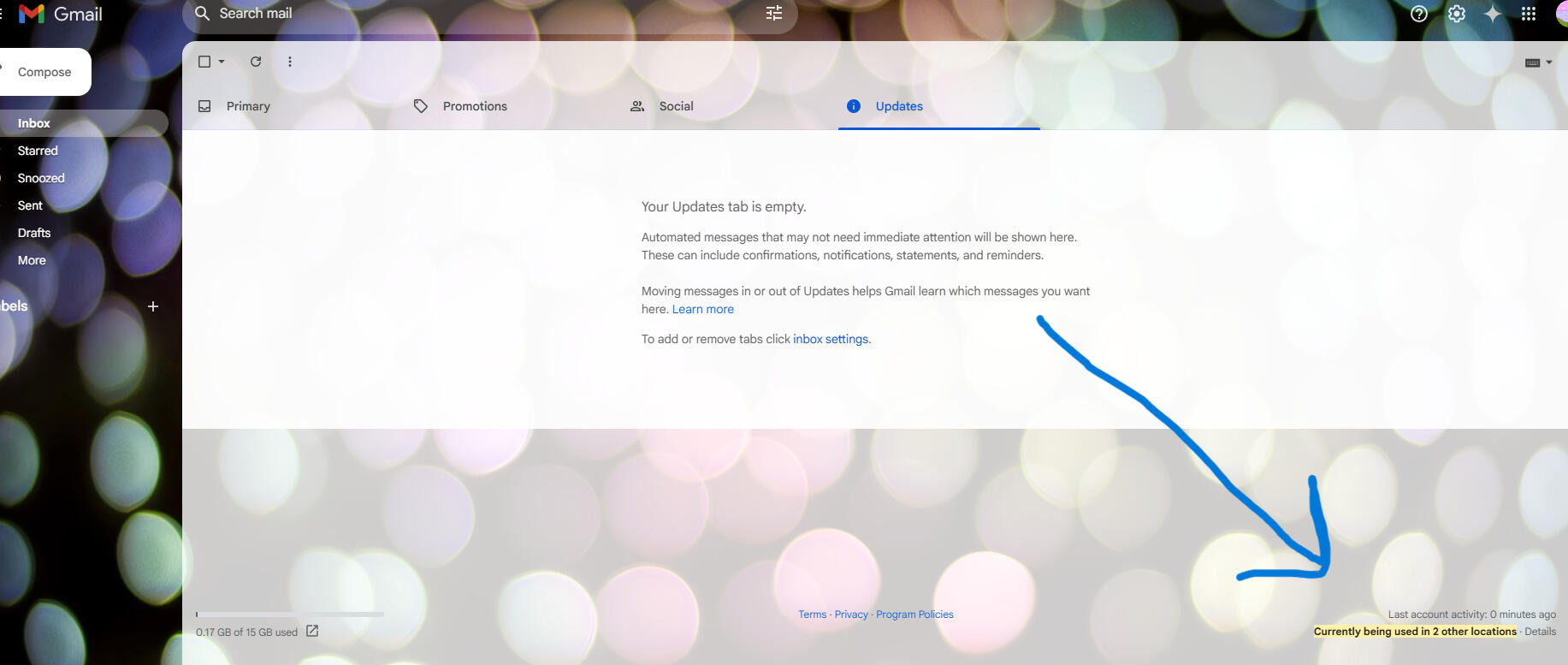Click into the Search mail field

(x=479, y=14)
